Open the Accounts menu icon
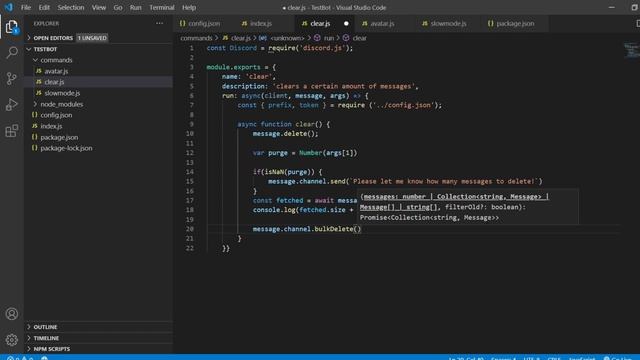 coord(12,313)
